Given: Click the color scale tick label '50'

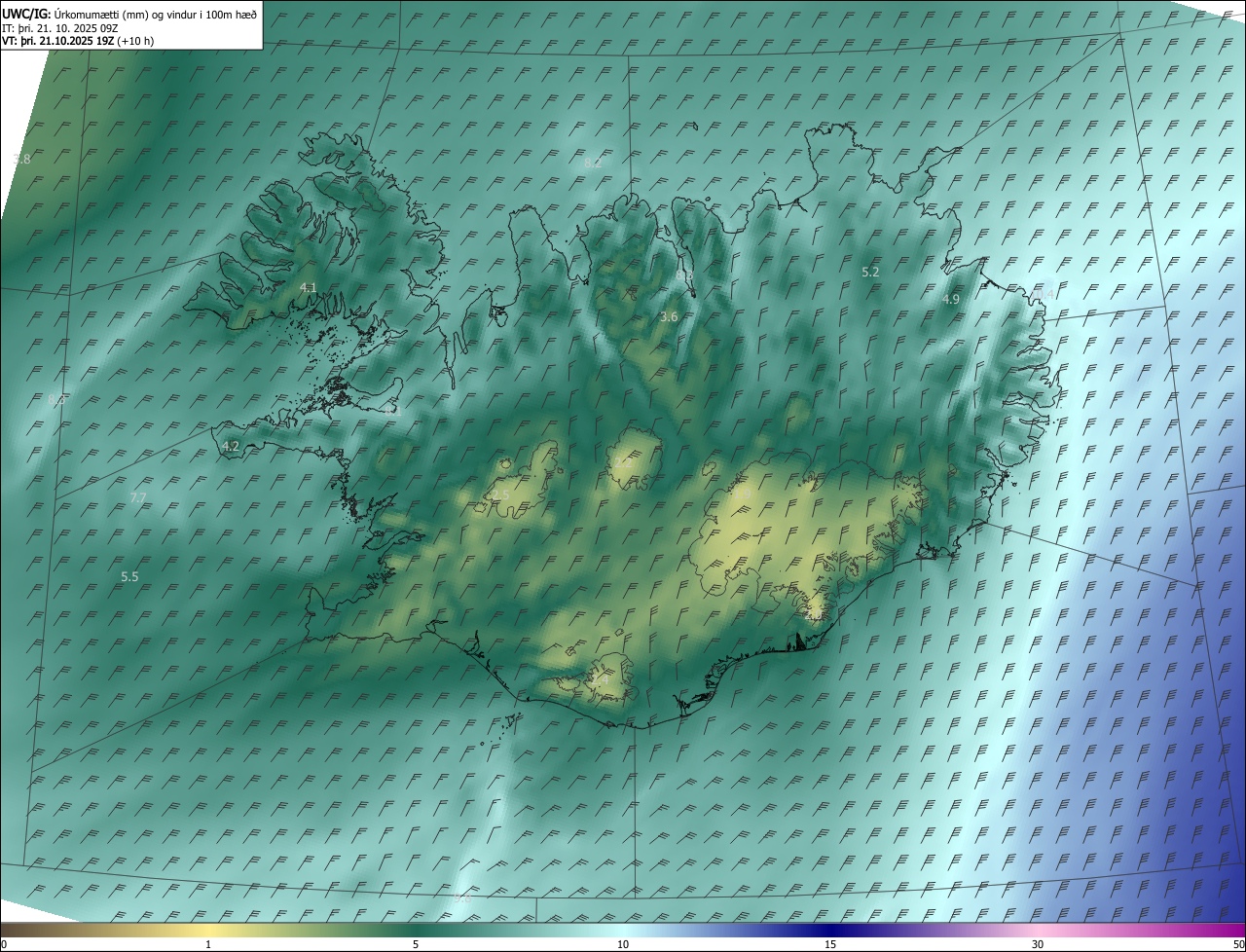Looking at the screenshot, I should click(x=1238, y=944).
